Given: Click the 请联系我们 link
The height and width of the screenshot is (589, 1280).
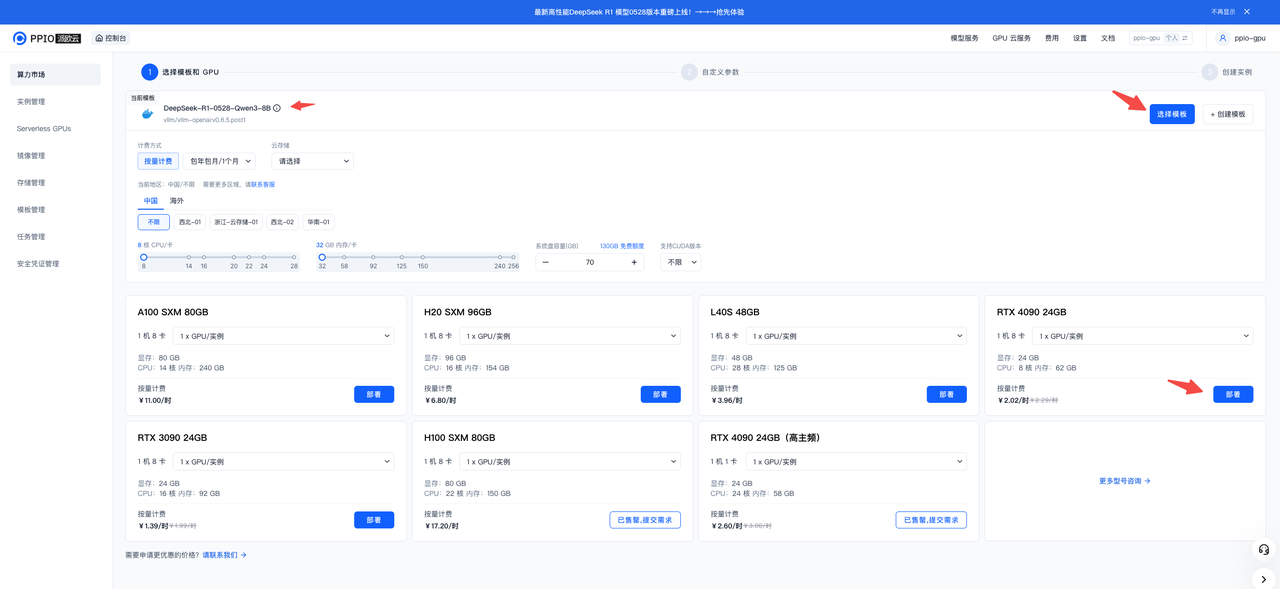Looking at the screenshot, I should click(225, 554).
